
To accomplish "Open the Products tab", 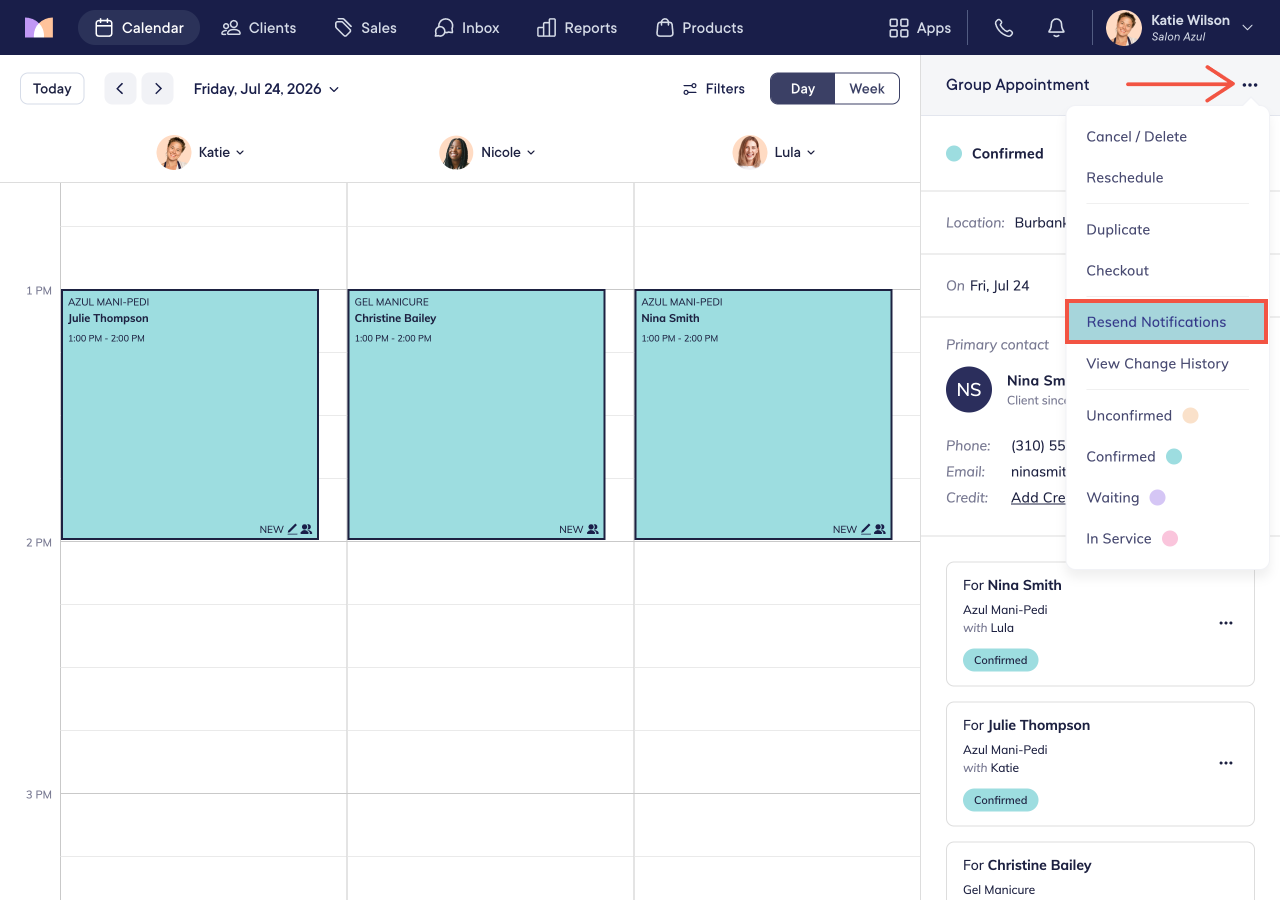I will tap(700, 28).
